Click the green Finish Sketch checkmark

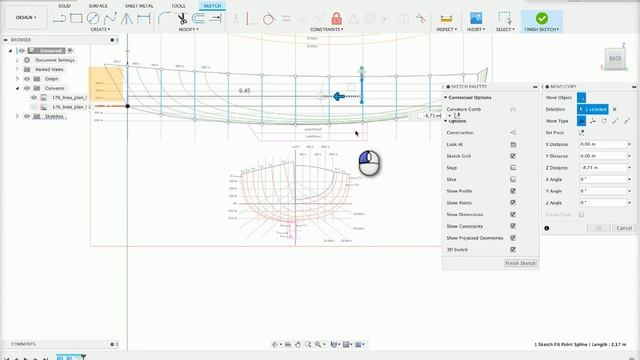[x=542, y=18]
